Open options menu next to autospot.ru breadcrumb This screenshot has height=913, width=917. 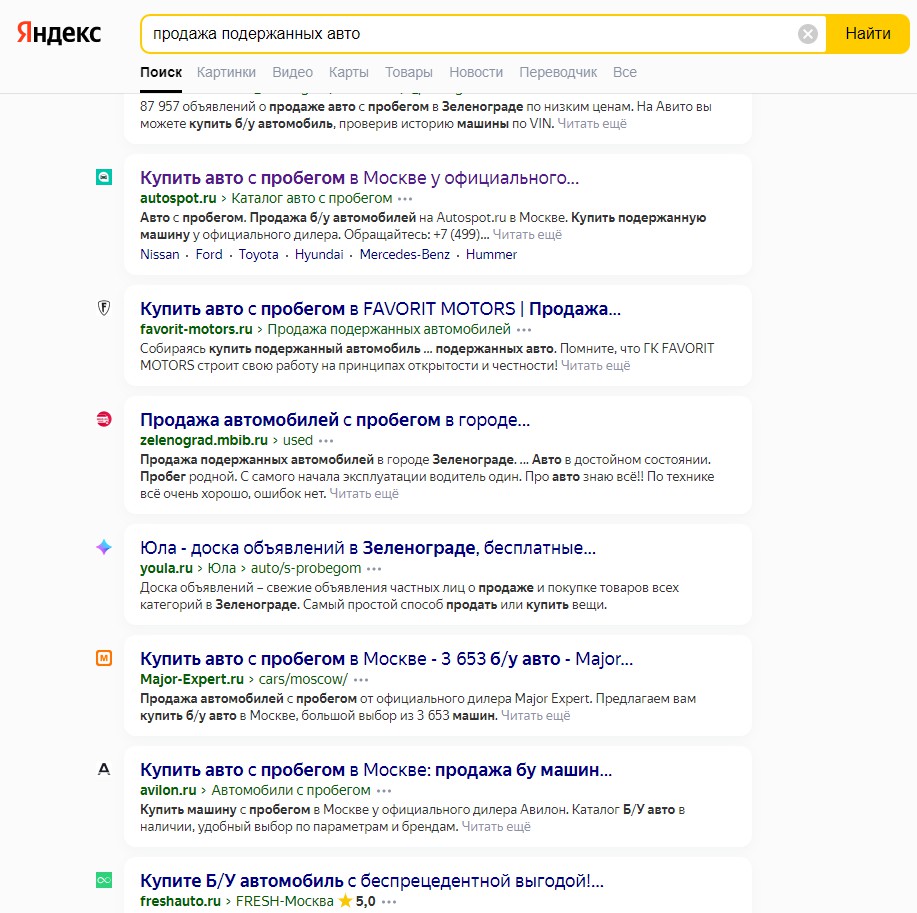(x=405, y=199)
